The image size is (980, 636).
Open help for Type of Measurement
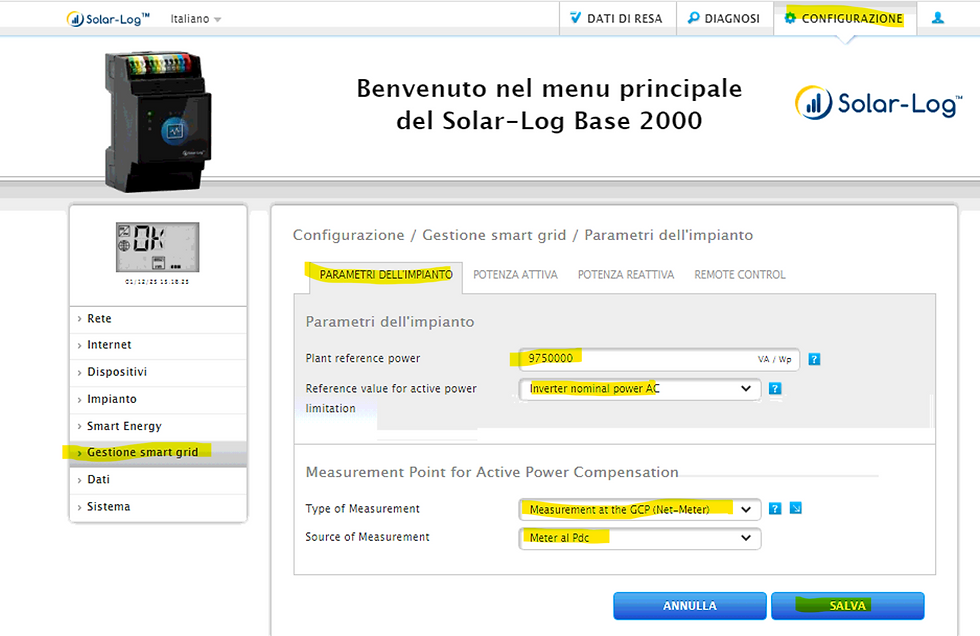(775, 509)
